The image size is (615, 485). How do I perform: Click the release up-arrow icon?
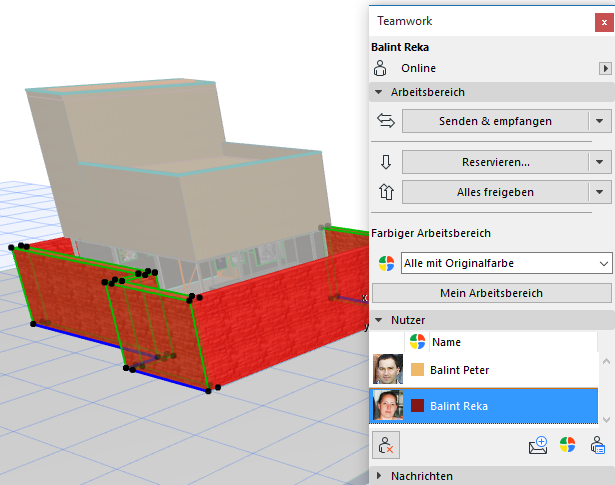[x=386, y=192]
